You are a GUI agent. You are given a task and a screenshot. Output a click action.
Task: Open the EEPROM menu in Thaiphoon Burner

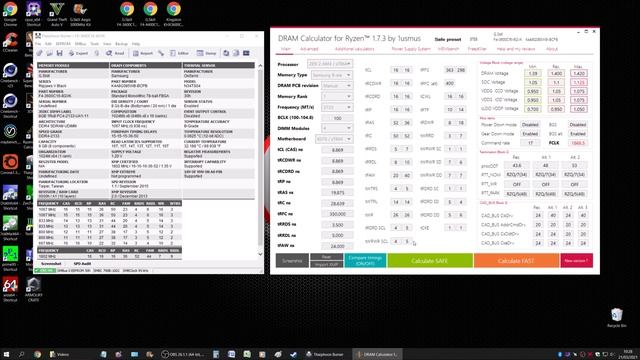click(63, 44)
